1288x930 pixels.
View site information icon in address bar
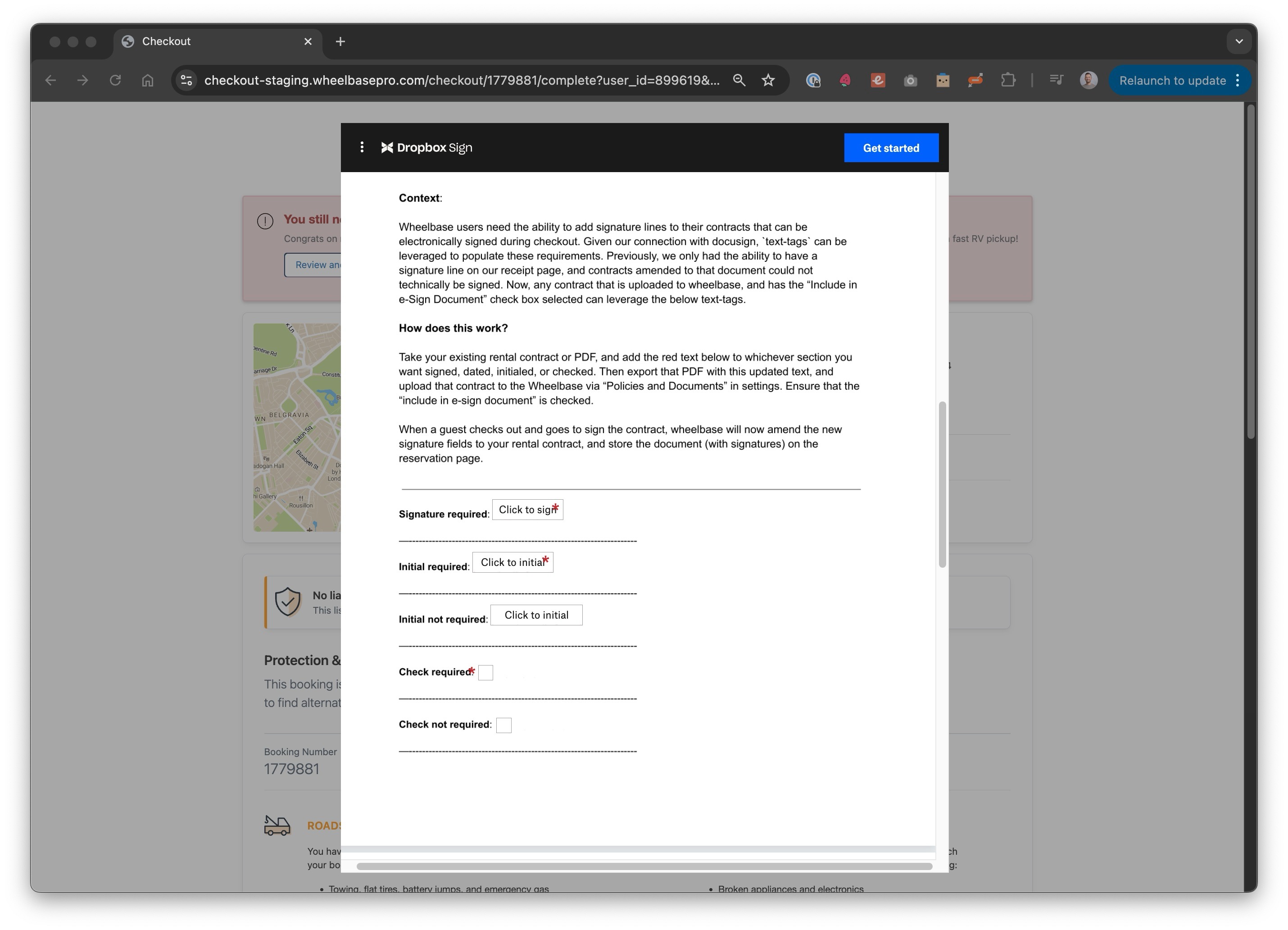187,80
